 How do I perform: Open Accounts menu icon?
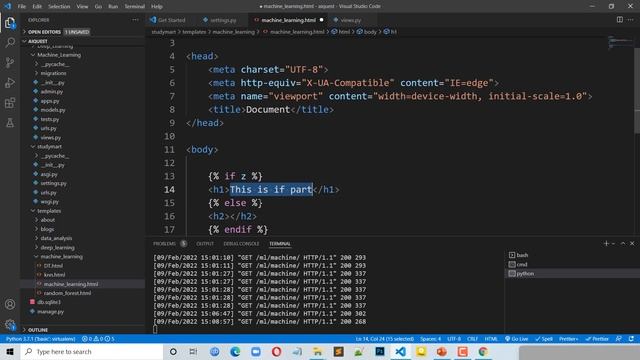pos(10,304)
